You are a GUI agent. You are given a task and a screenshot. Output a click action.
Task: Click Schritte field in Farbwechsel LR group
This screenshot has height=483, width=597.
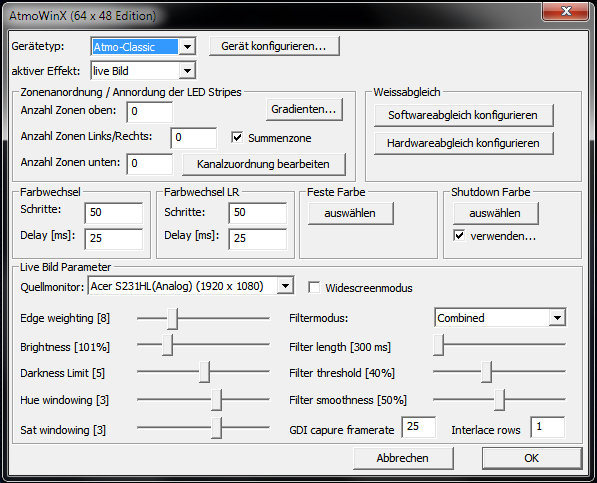[x=258, y=212]
